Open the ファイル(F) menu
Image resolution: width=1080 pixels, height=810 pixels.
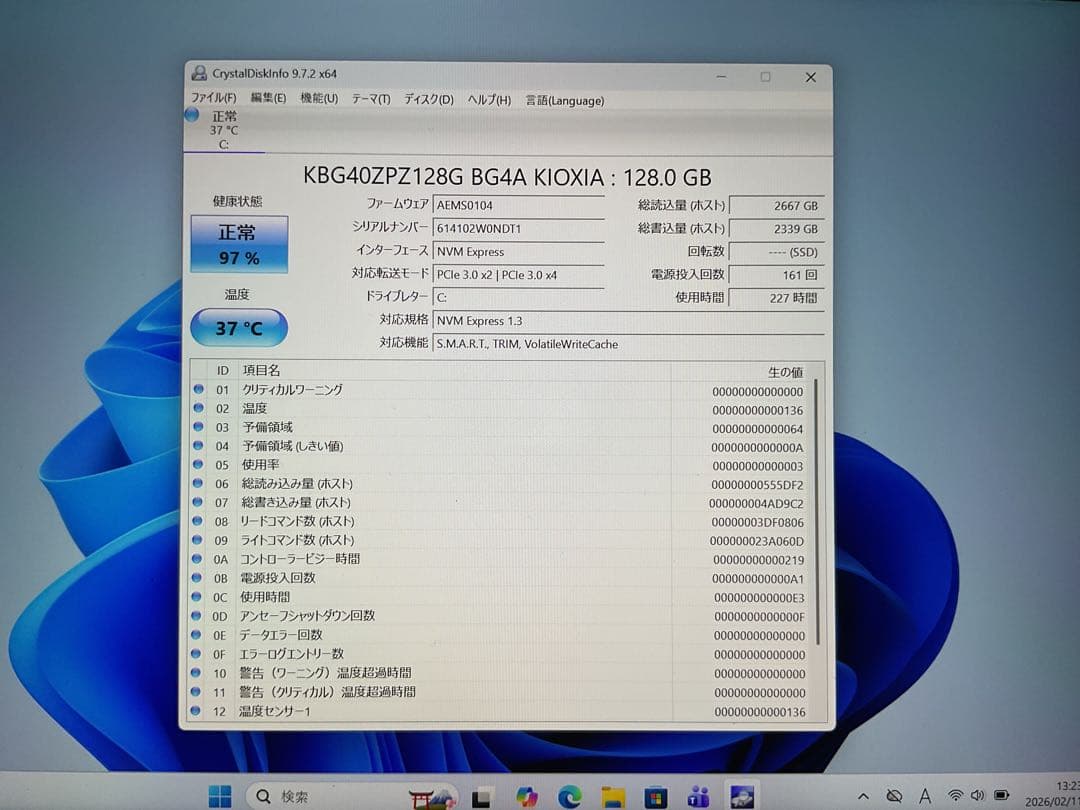(214, 98)
